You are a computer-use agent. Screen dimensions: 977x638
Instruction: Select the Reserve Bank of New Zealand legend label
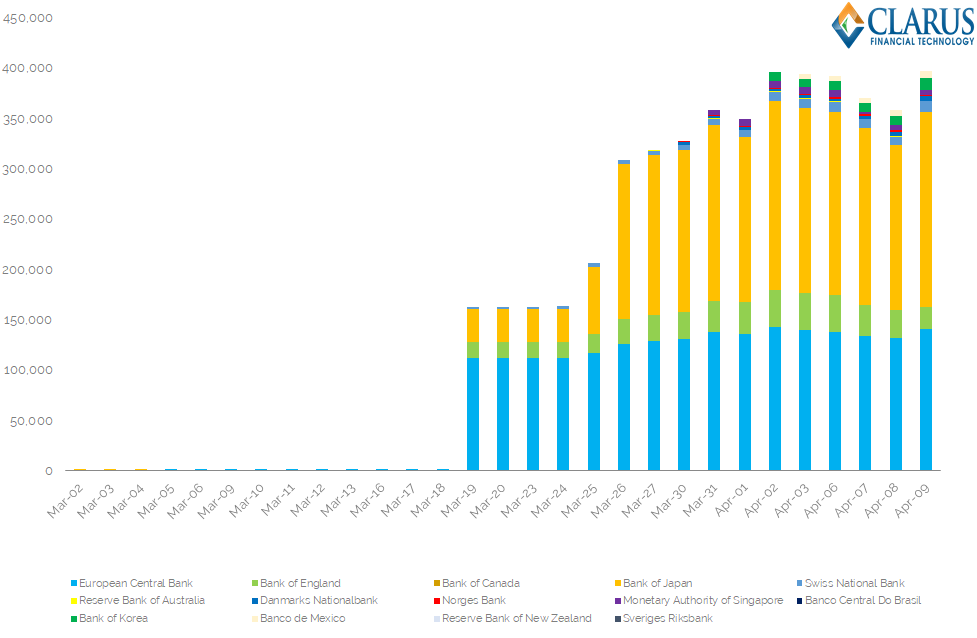516,618
